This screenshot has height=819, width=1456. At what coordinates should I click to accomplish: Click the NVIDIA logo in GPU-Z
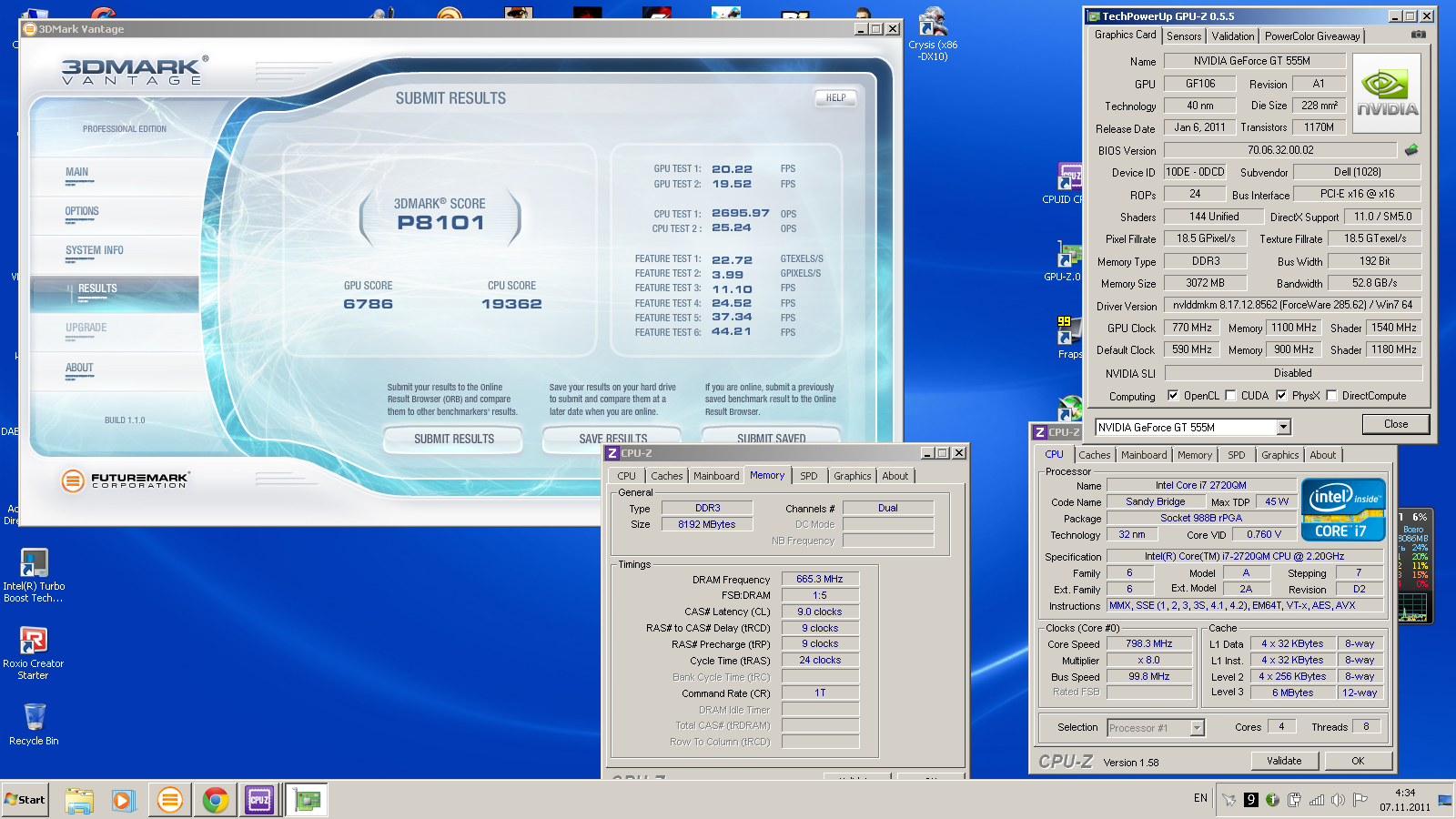click(x=1387, y=94)
